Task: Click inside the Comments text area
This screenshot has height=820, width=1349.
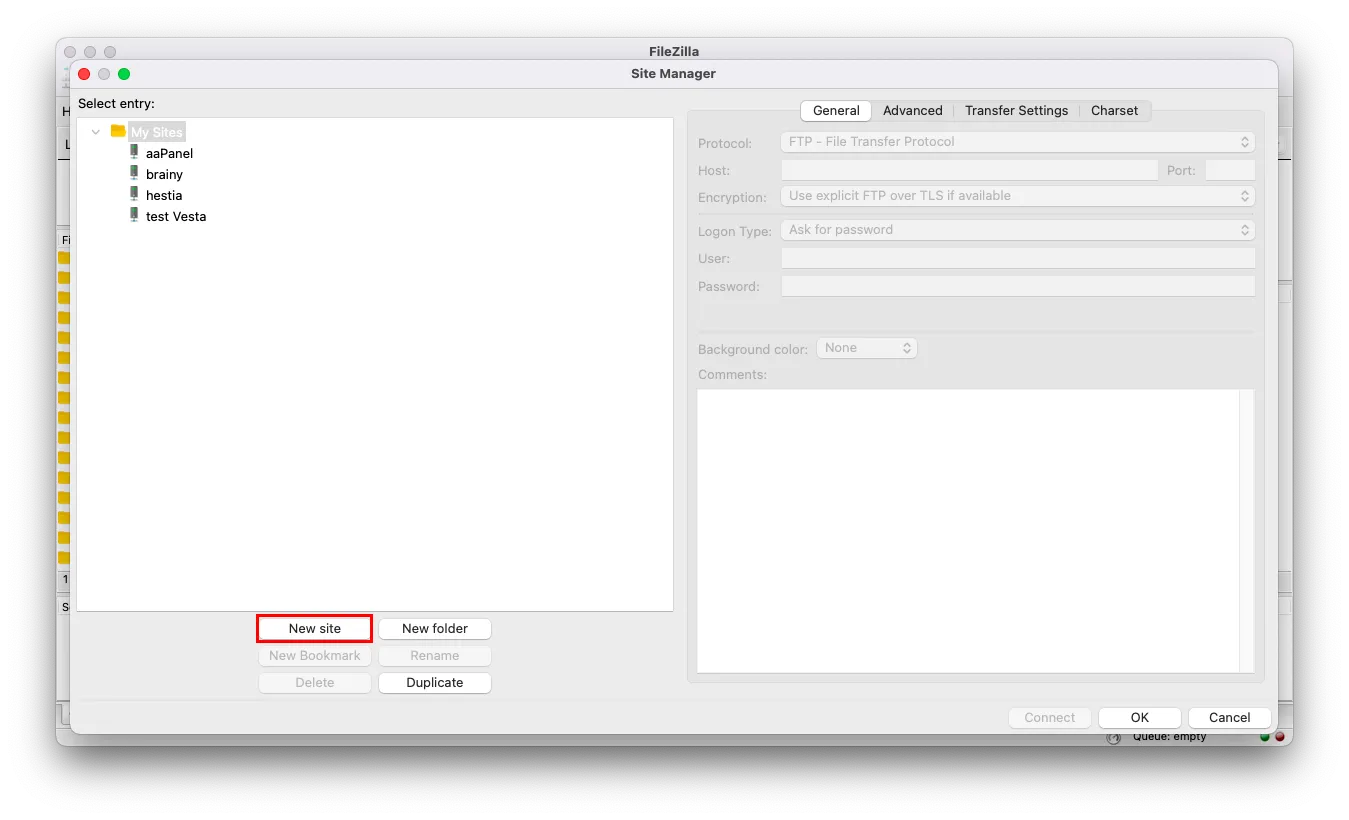Action: tap(968, 531)
